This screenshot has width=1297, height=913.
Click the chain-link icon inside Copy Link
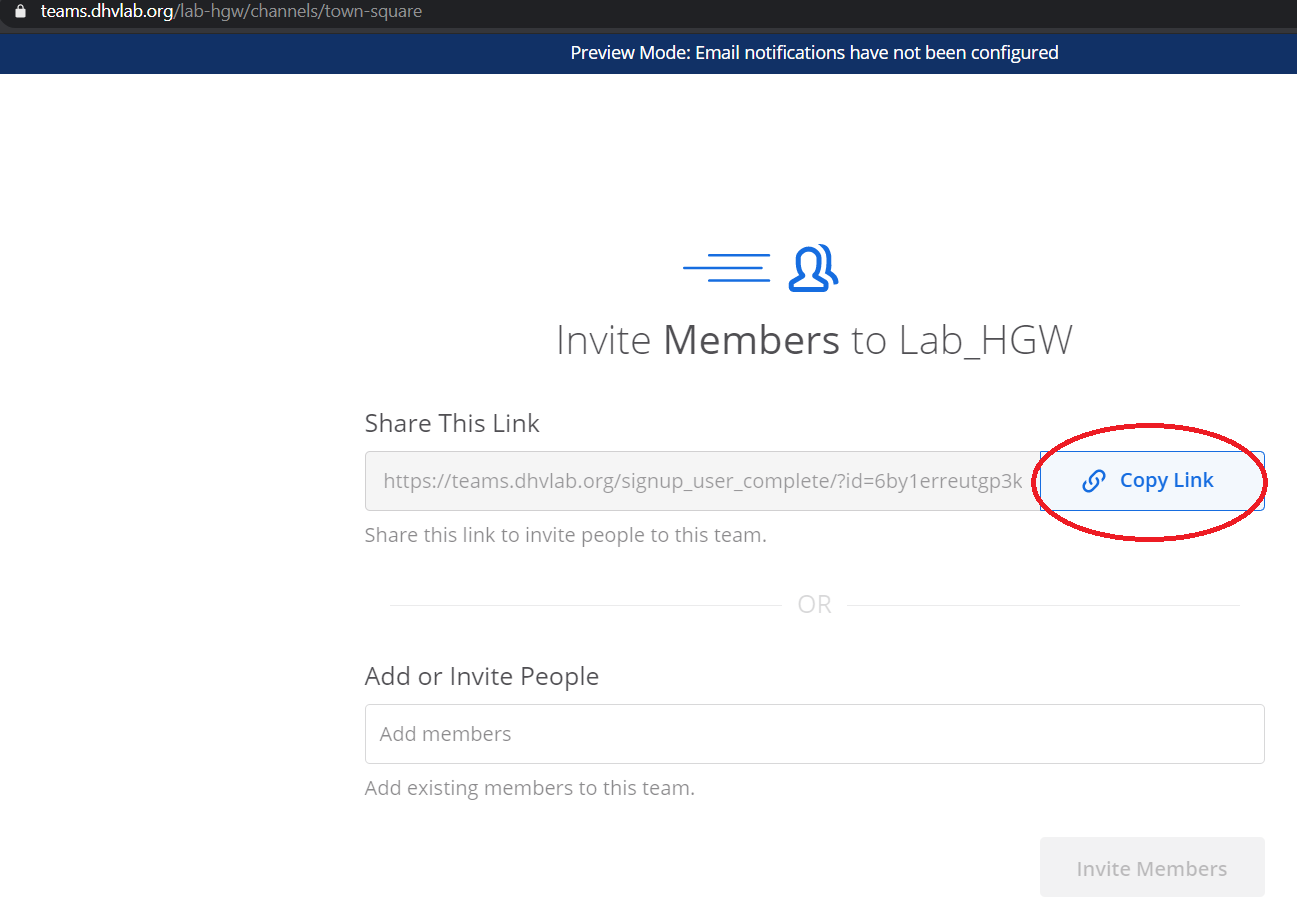[x=1094, y=481]
